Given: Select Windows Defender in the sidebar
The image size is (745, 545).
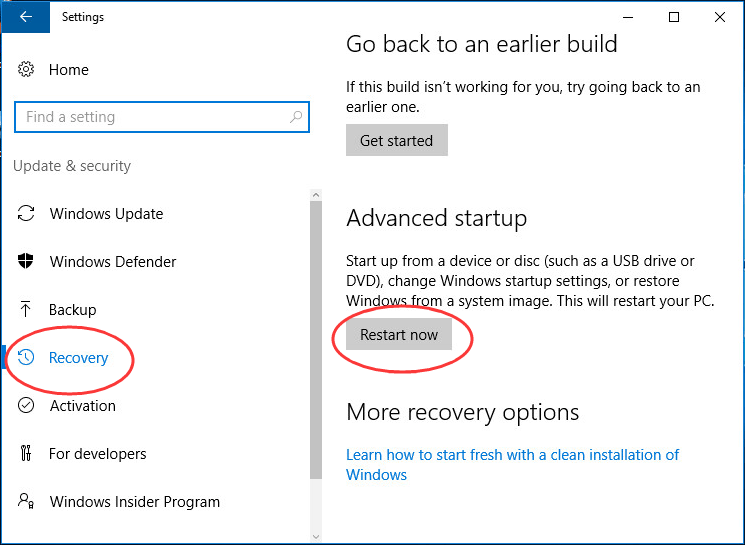Looking at the screenshot, I should 113,262.
